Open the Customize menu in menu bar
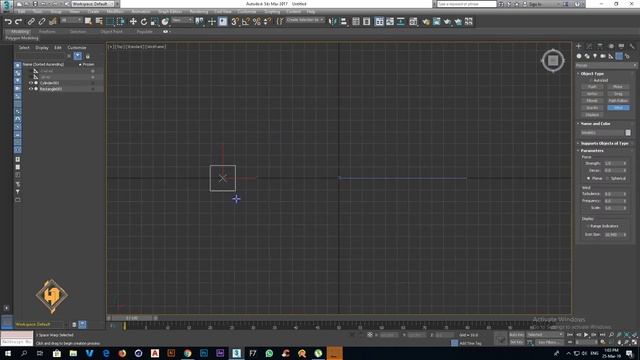The height and width of the screenshot is (360, 640). click(247, 12)
